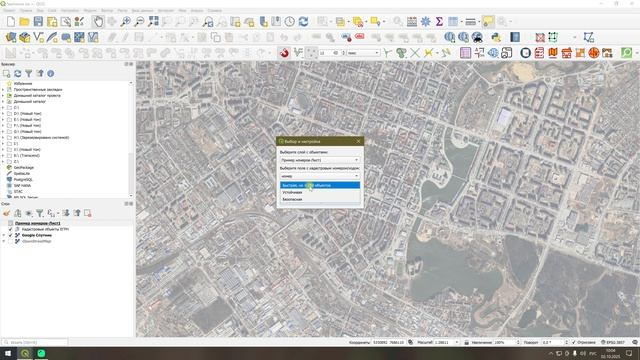Close the selection settings dialog
Image resolution: width=640 pixels, height=360 pixels.
coord(358,141)
